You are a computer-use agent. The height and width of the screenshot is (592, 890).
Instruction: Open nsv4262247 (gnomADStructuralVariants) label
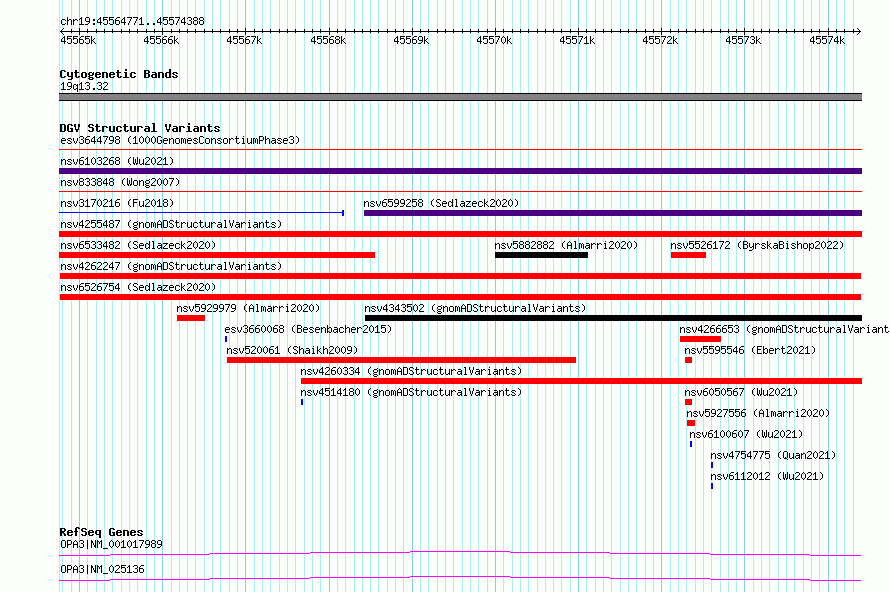point(171,266)
